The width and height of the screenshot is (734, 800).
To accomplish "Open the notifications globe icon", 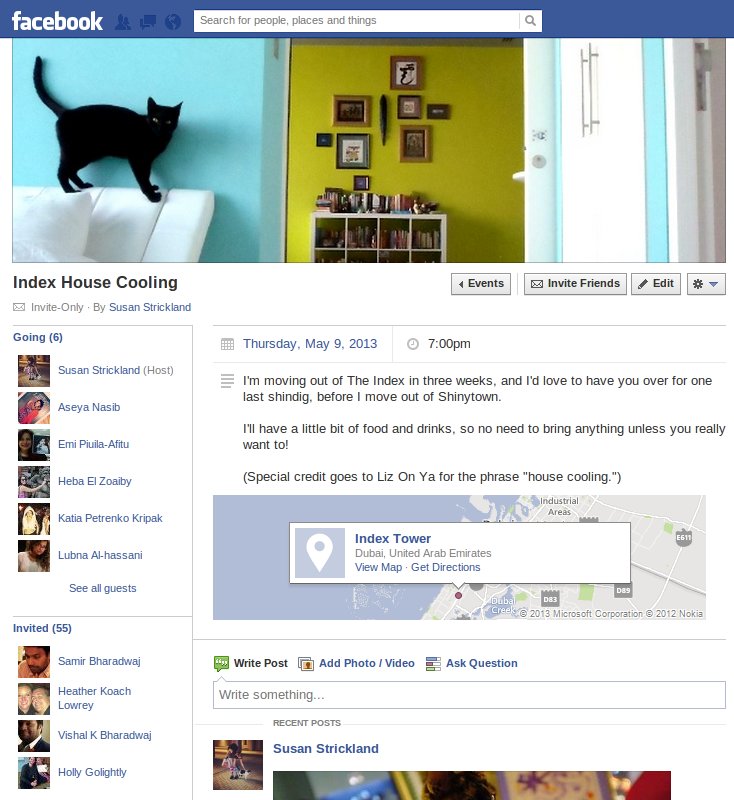I will [x=173, y=22].
